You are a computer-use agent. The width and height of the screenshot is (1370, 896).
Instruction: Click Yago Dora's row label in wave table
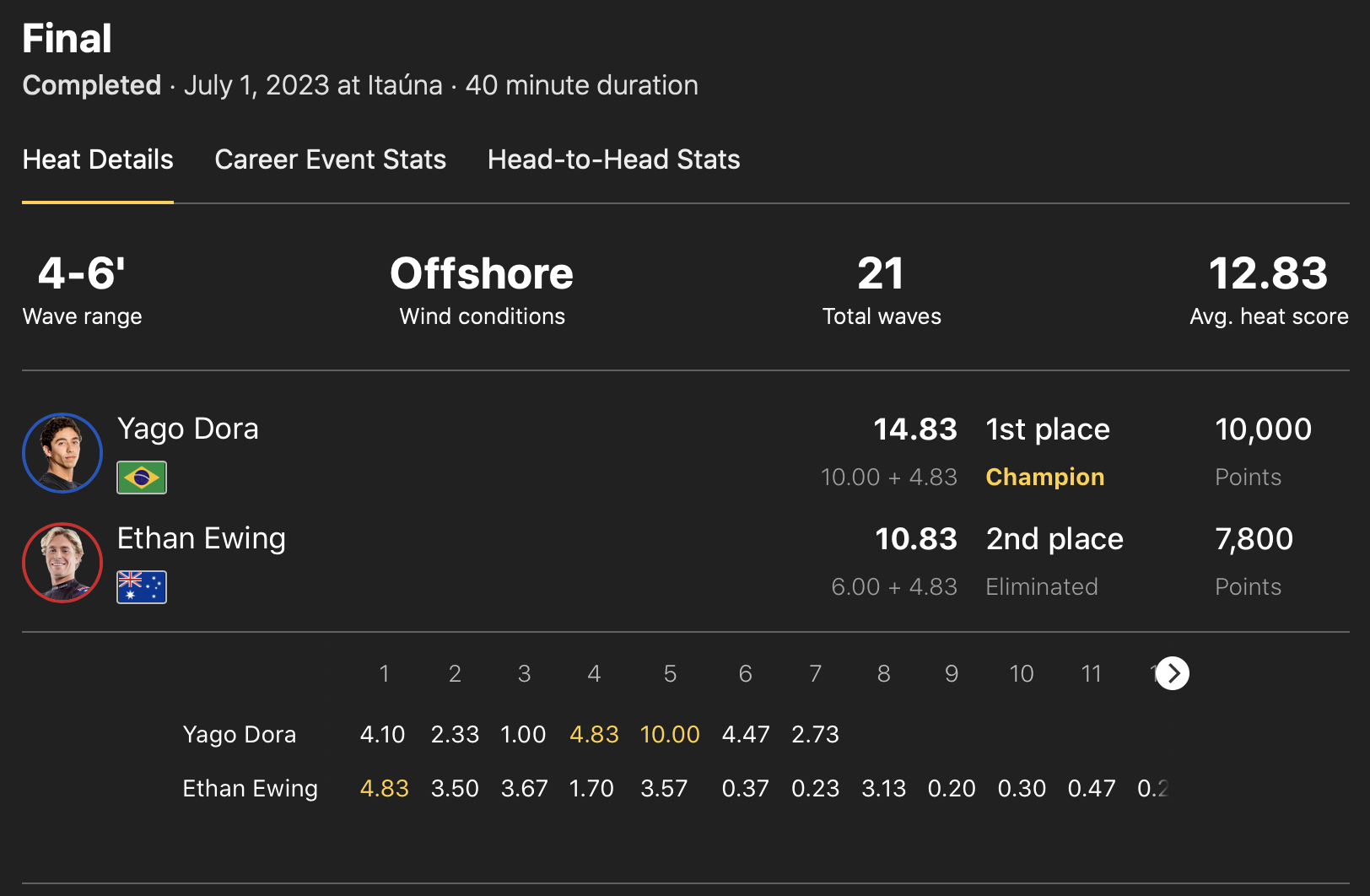240,734
